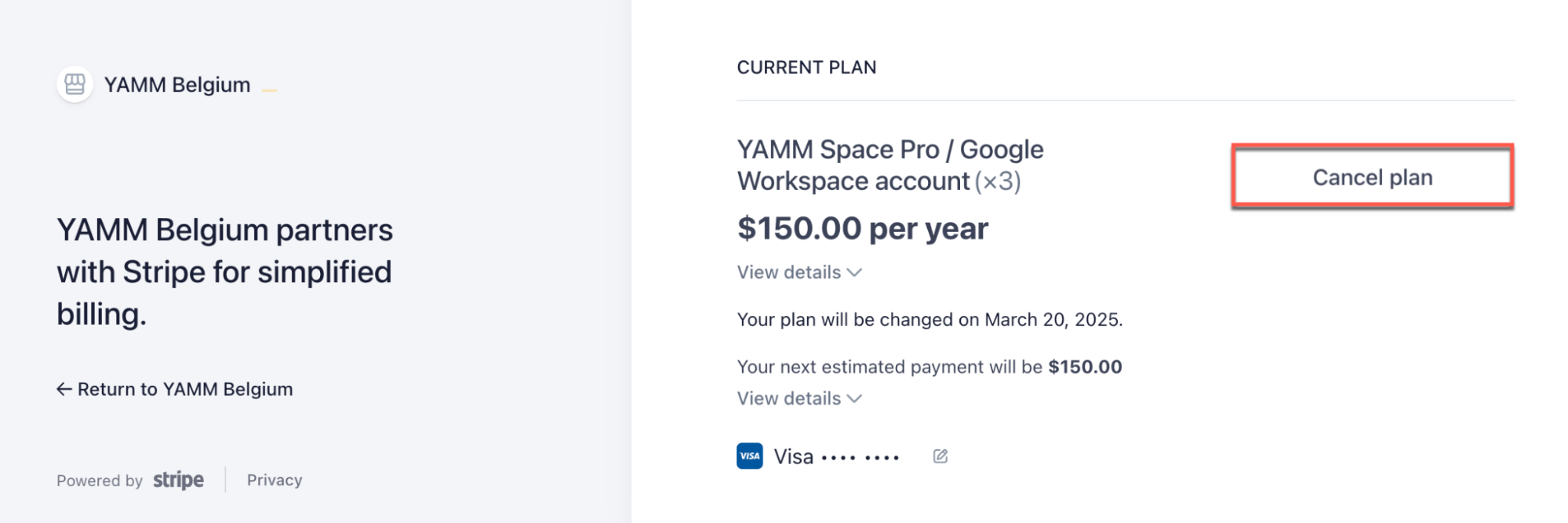Screen dimensions: 1568x523
Task: Click the Powered by text in footer
Action: click(x=100, y=481)
